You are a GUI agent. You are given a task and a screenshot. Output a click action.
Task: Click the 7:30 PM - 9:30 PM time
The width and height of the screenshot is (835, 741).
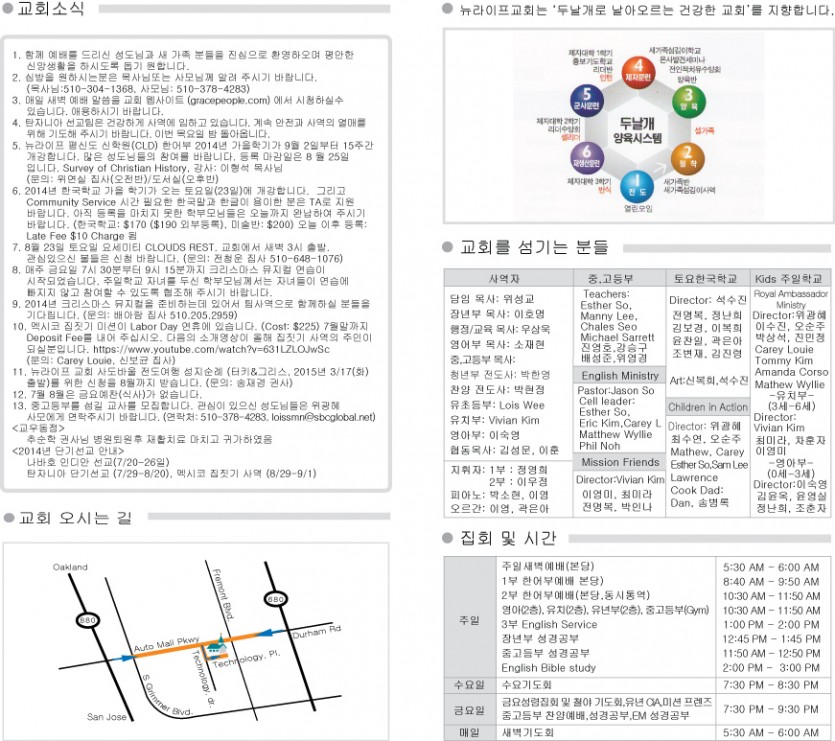[771, 710]
